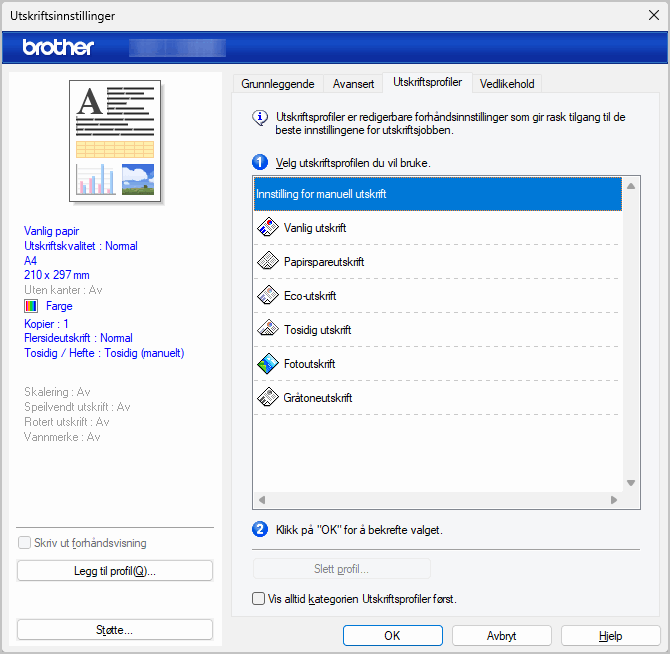
Task: Enable Vis alltid kategorien Utskriftsprofiler først
Action: 260,599
